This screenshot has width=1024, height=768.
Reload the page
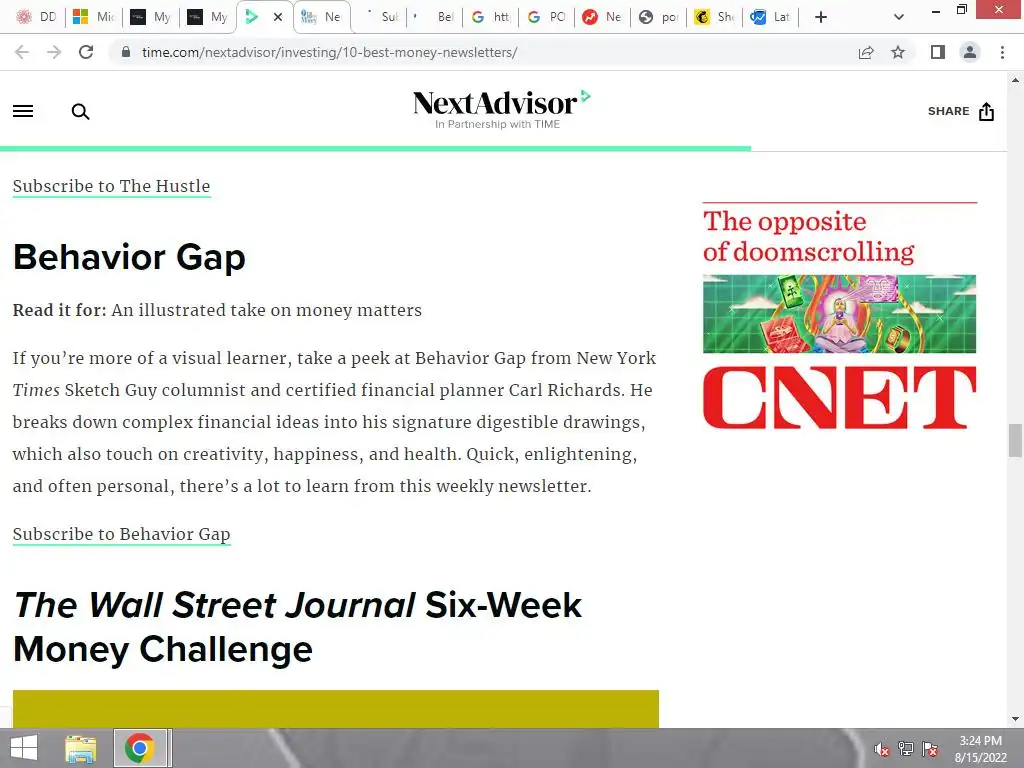point(86,52)
